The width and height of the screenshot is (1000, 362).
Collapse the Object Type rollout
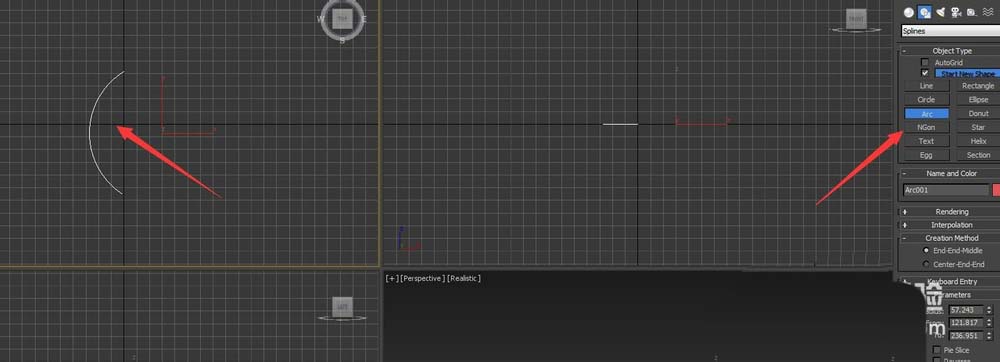[950, 50]
